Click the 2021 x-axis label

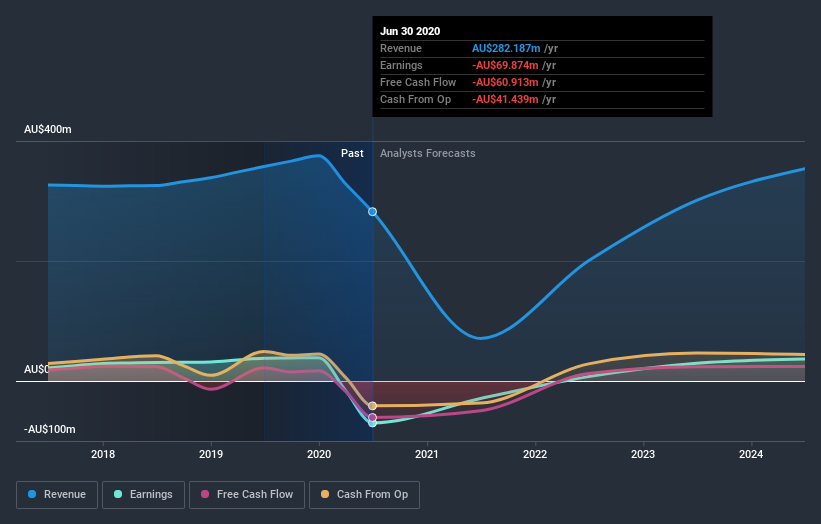tap(427, 454)
